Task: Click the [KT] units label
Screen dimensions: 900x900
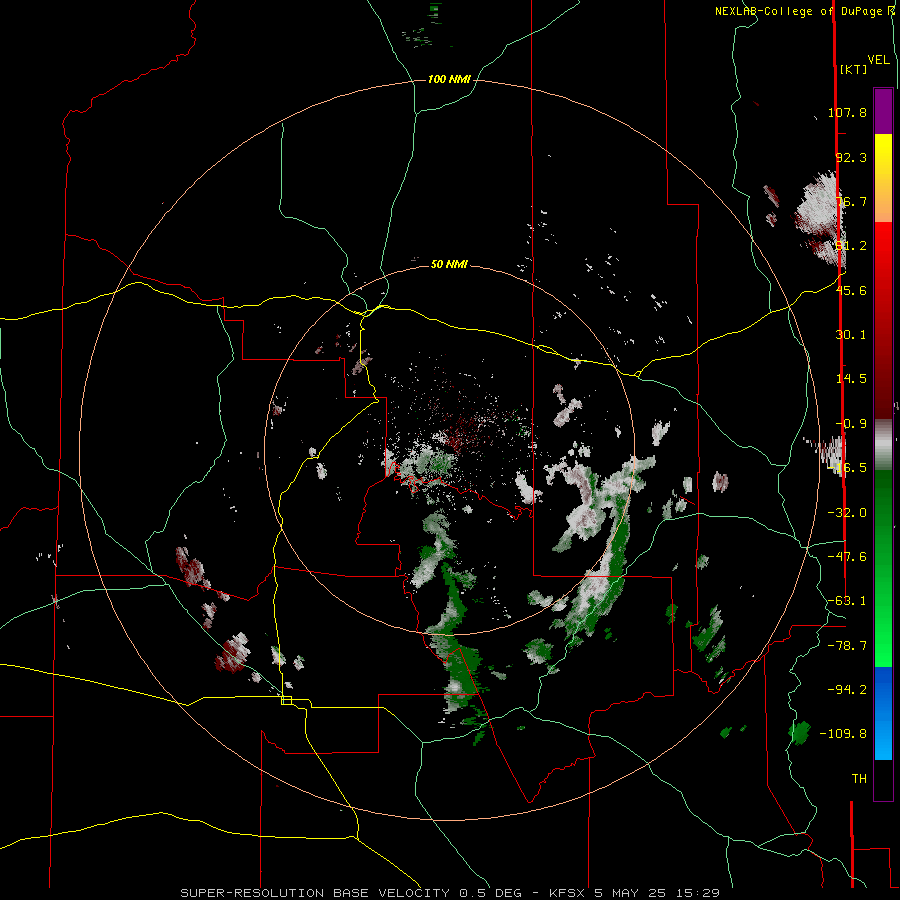Action: click(853, 69)
